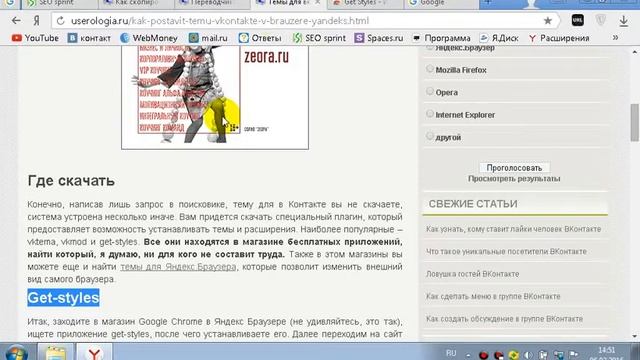Go back with the browser back arrow

coord(16,20)
